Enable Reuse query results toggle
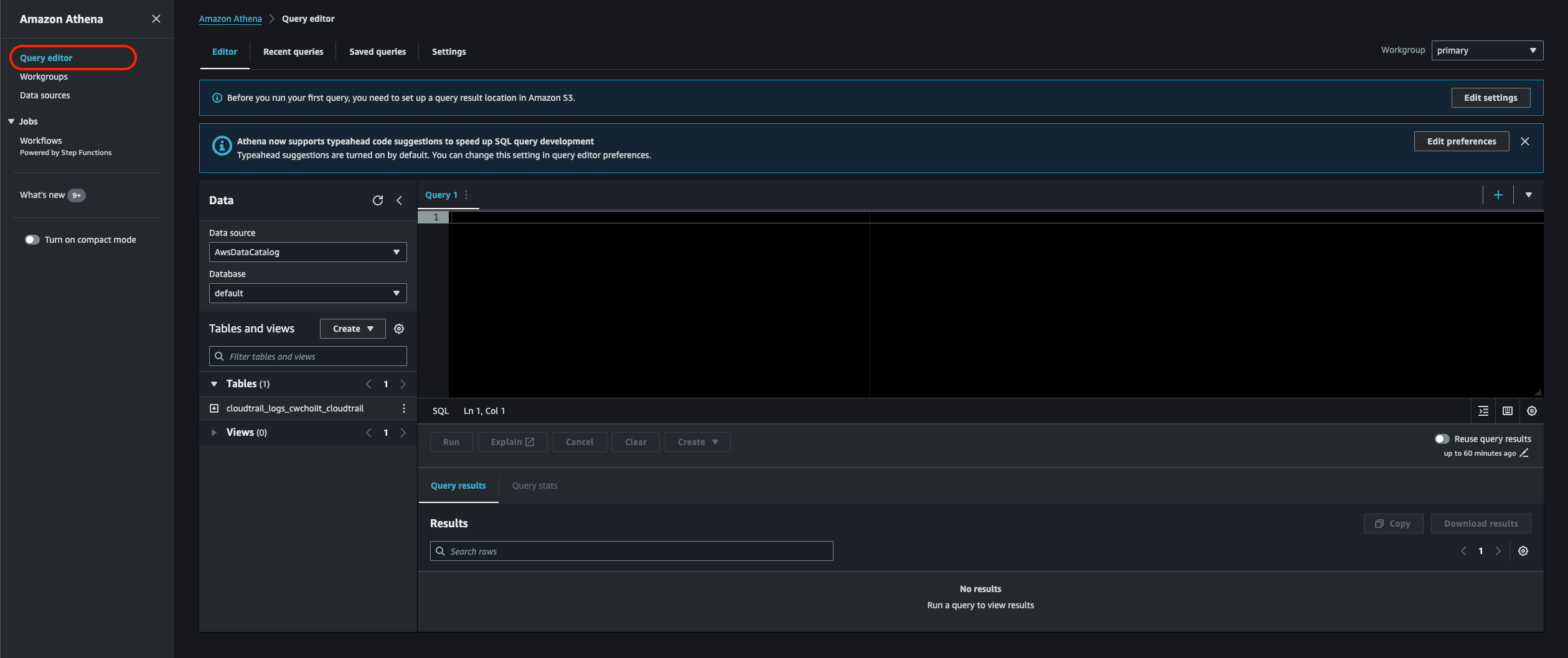1568x658 pixels. tap(1442, 439)
